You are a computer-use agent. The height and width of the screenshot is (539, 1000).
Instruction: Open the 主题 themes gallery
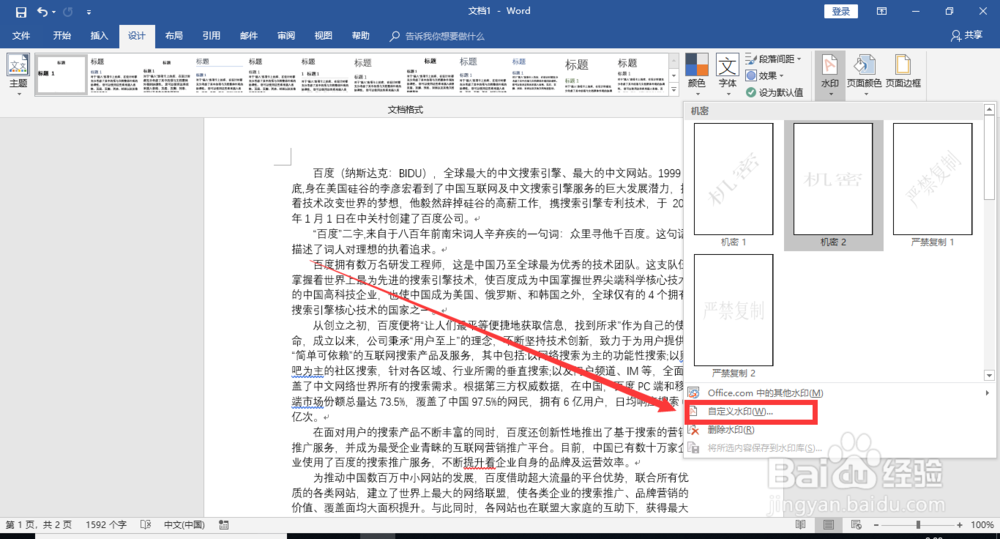pyautogui.click(x=18, y=75)
